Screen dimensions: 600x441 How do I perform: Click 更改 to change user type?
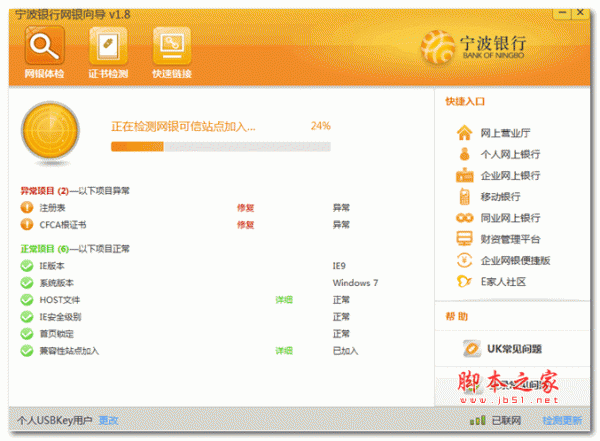[x=108, y=420]
